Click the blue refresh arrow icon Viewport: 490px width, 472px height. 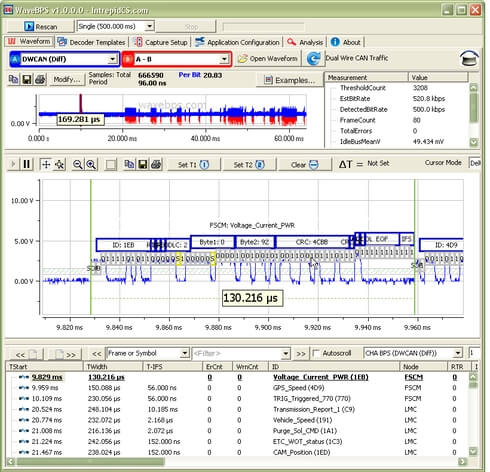(313, 59)
